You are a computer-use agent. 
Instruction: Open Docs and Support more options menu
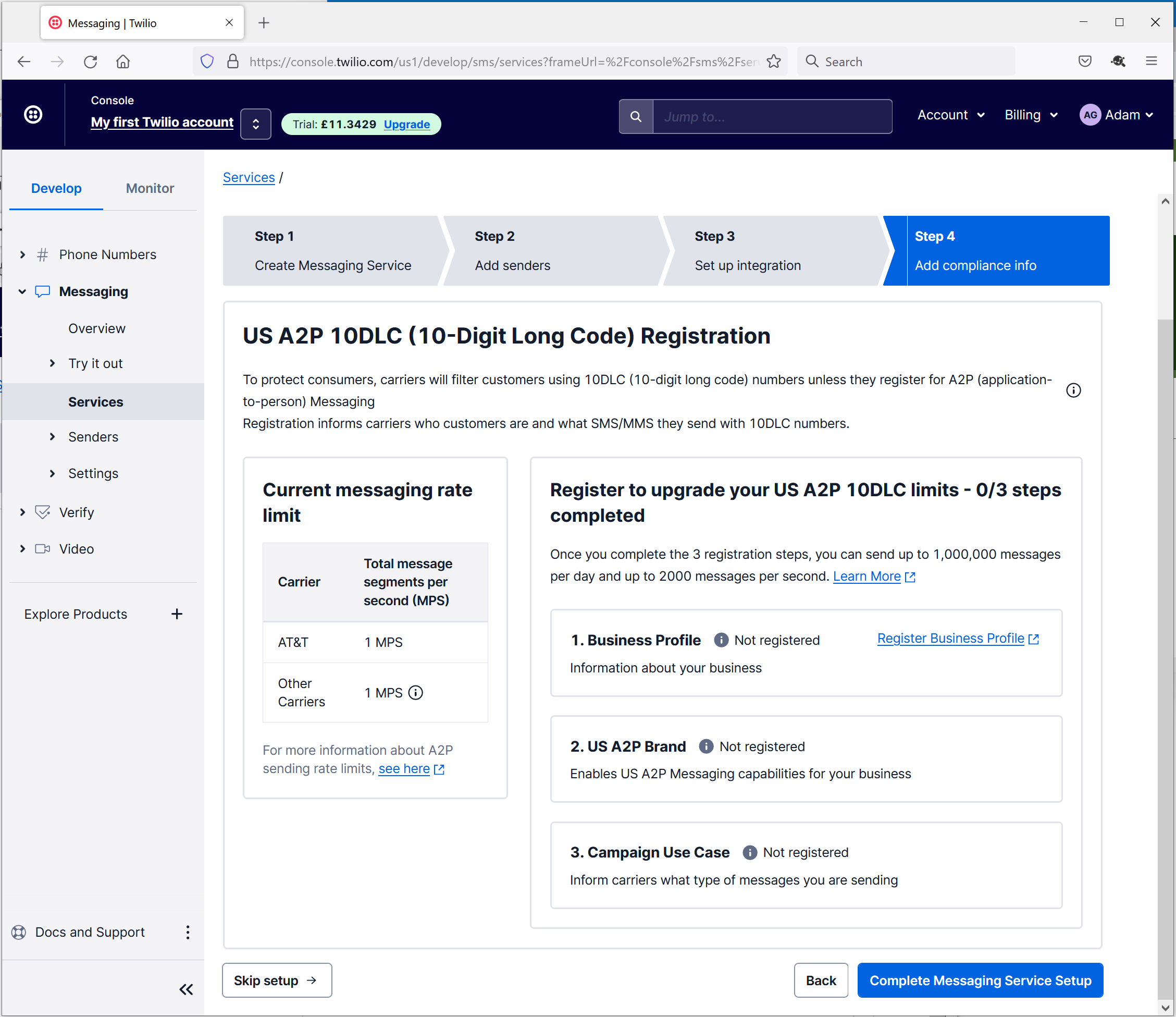point(187,933)
